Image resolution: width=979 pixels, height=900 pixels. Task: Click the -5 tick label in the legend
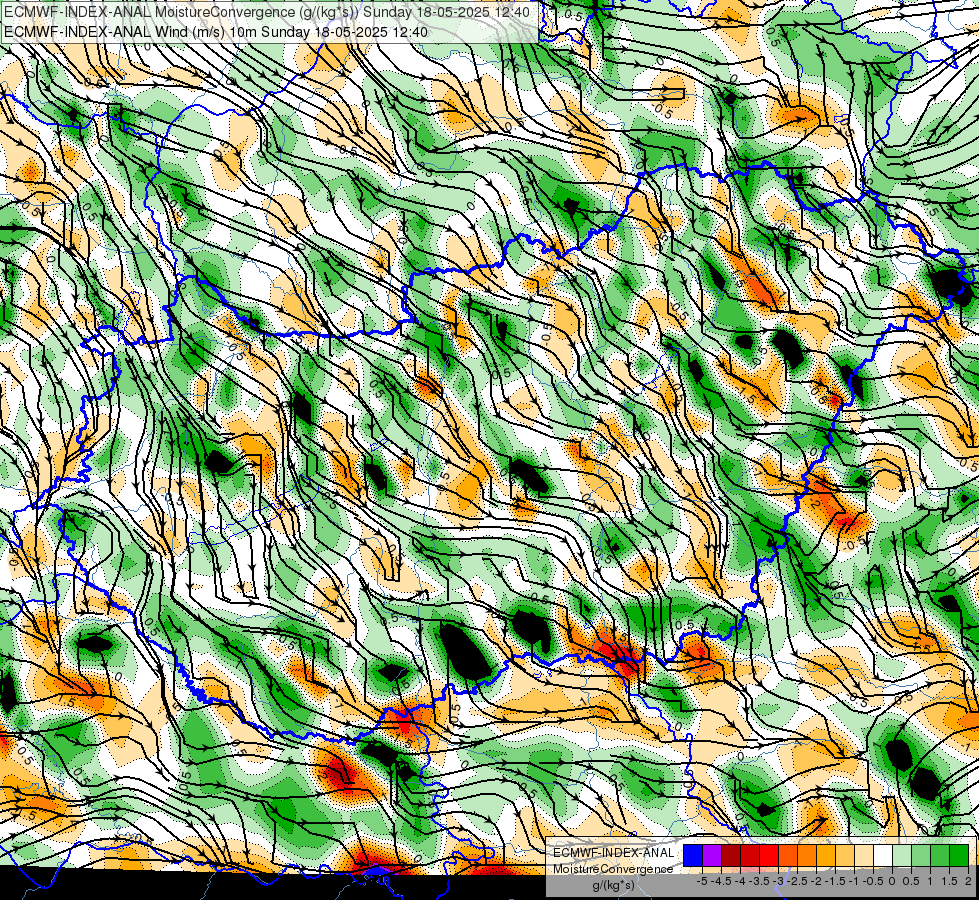(x=702, y=881)
